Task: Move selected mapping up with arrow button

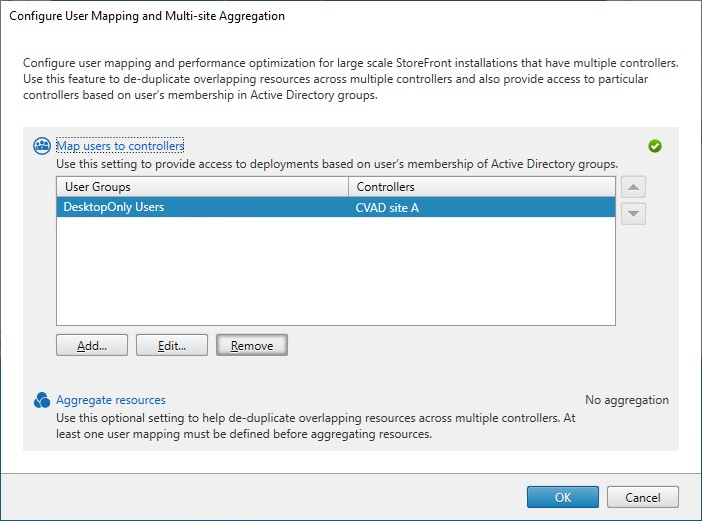Action: click(x=633, y=187)
